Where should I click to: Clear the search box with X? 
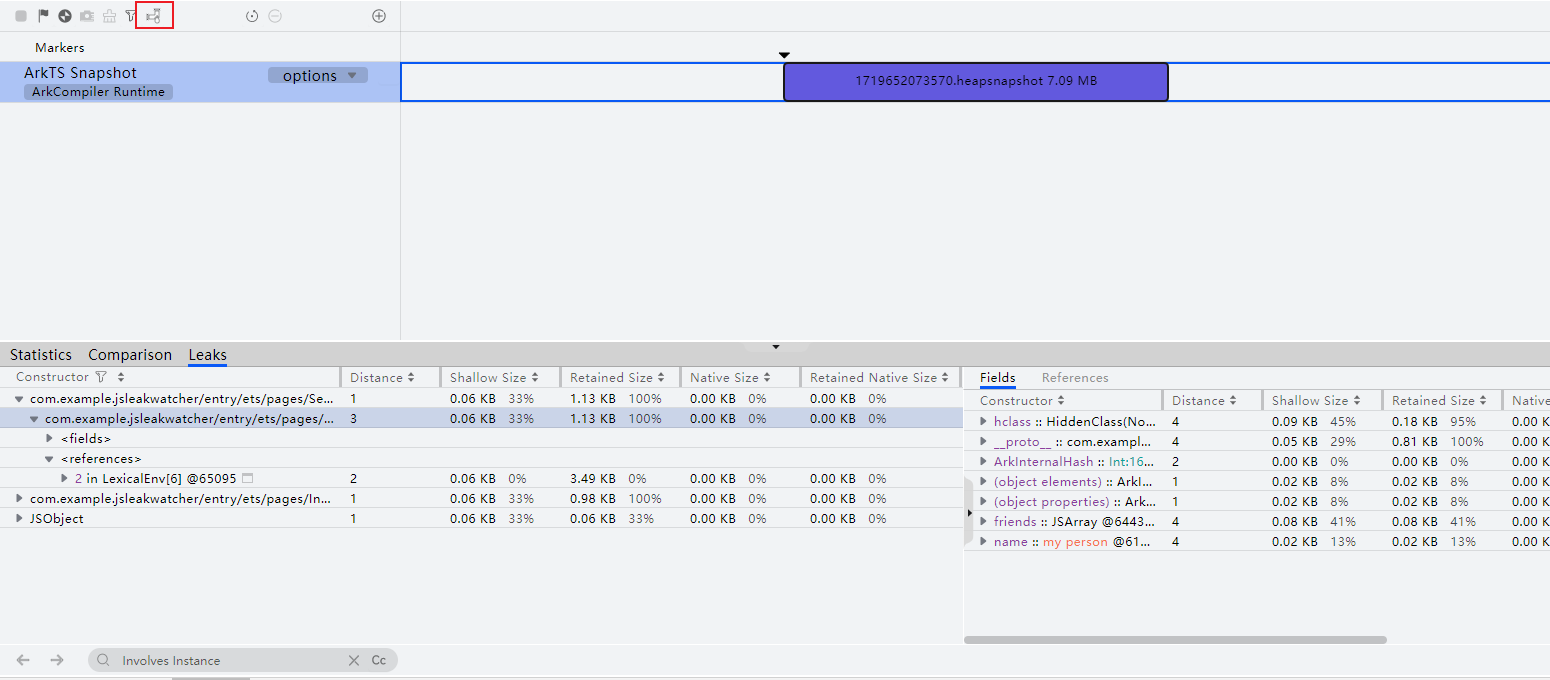353,660
